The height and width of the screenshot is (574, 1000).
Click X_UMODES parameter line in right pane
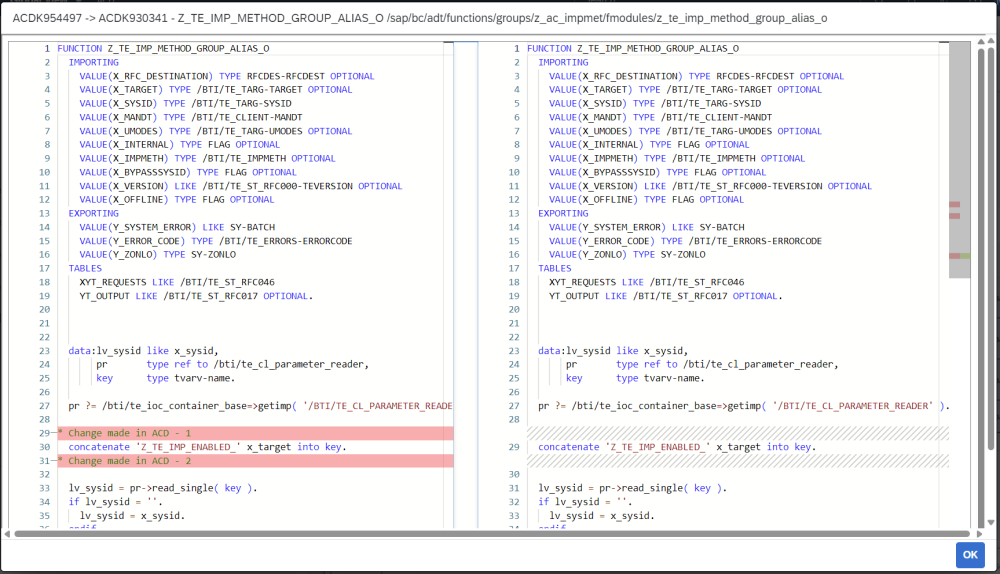click(686, 131)
